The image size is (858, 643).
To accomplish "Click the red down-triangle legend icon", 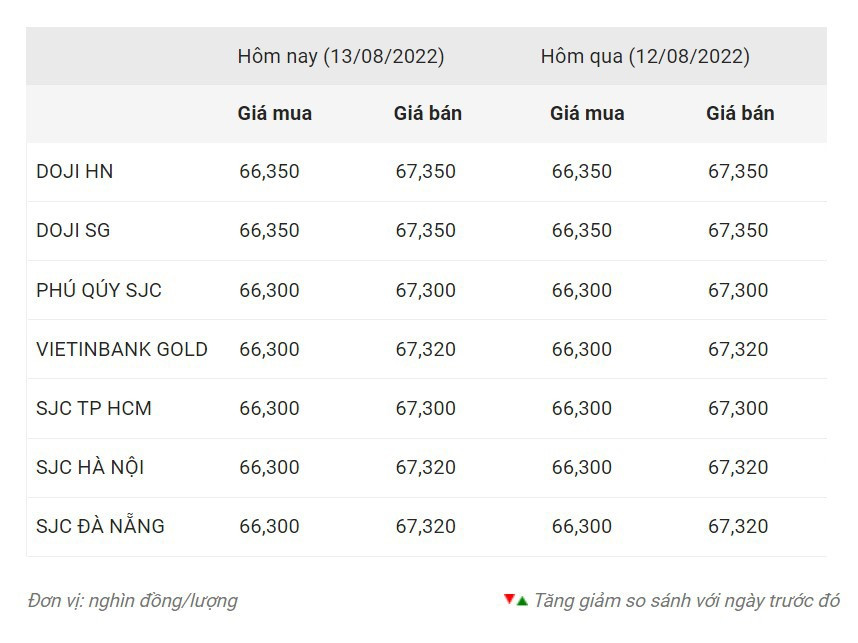I will tap(509, 600).
